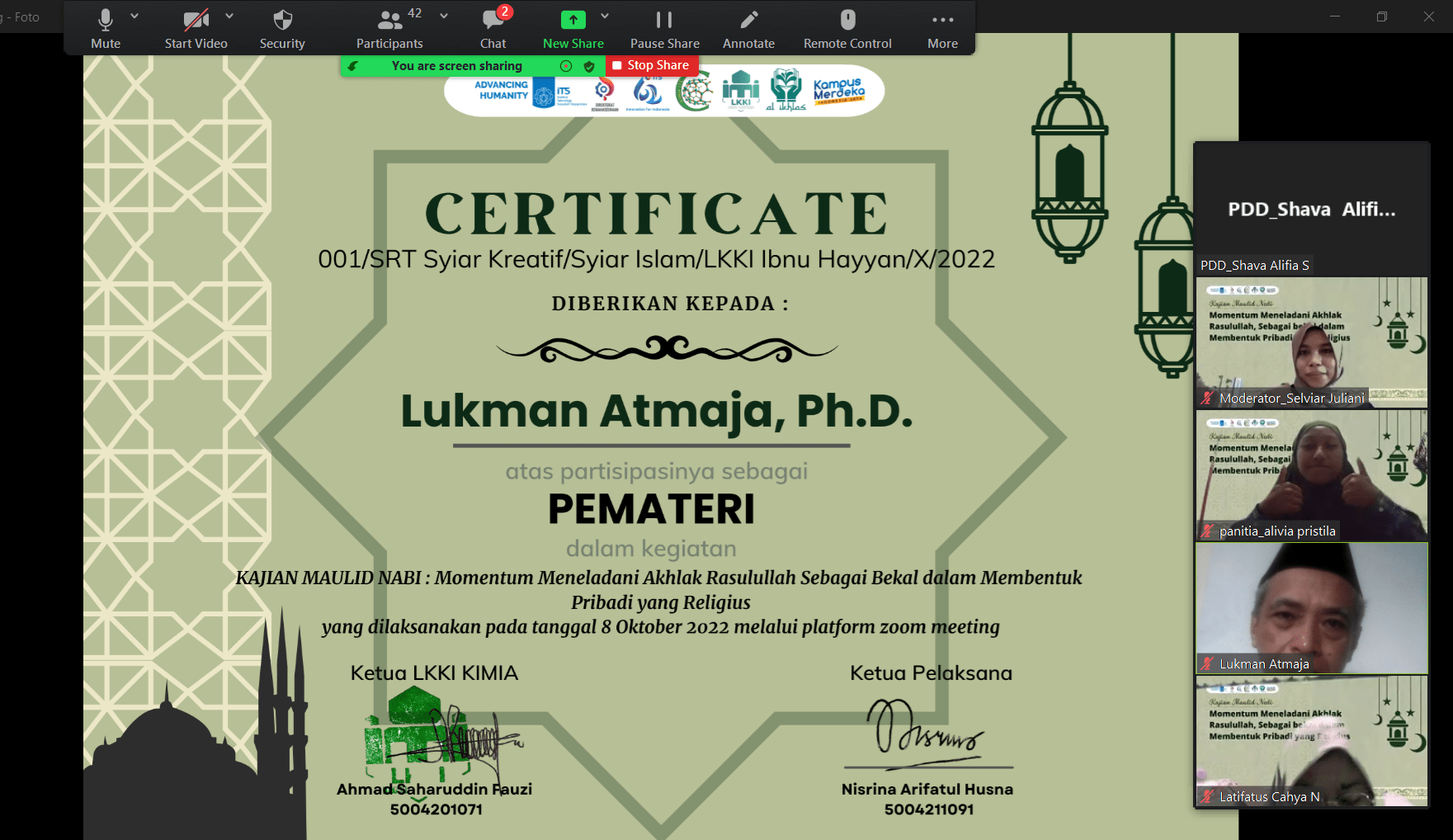The height and width of the screenshot is (840, 1453).
Task: Click the circular record indicator in sharing bar
Action: [x=566, y=66]
